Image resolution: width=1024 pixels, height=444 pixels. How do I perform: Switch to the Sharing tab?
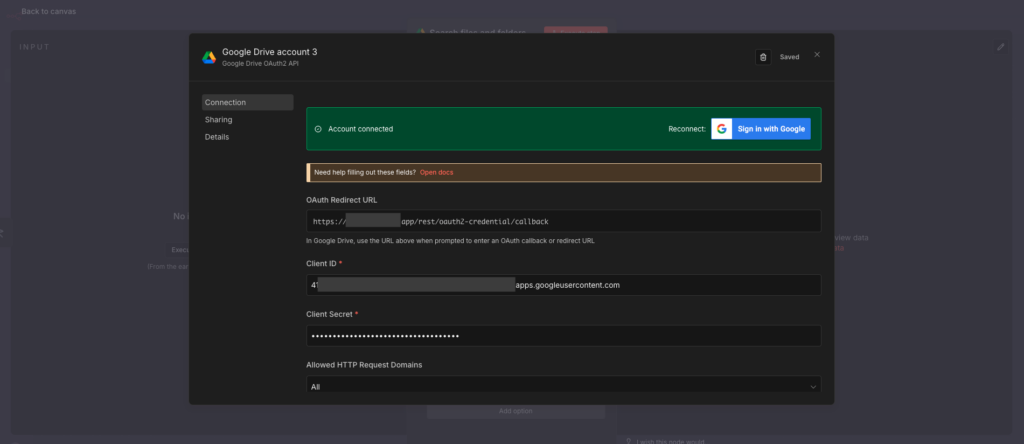(x=219, y=120)
